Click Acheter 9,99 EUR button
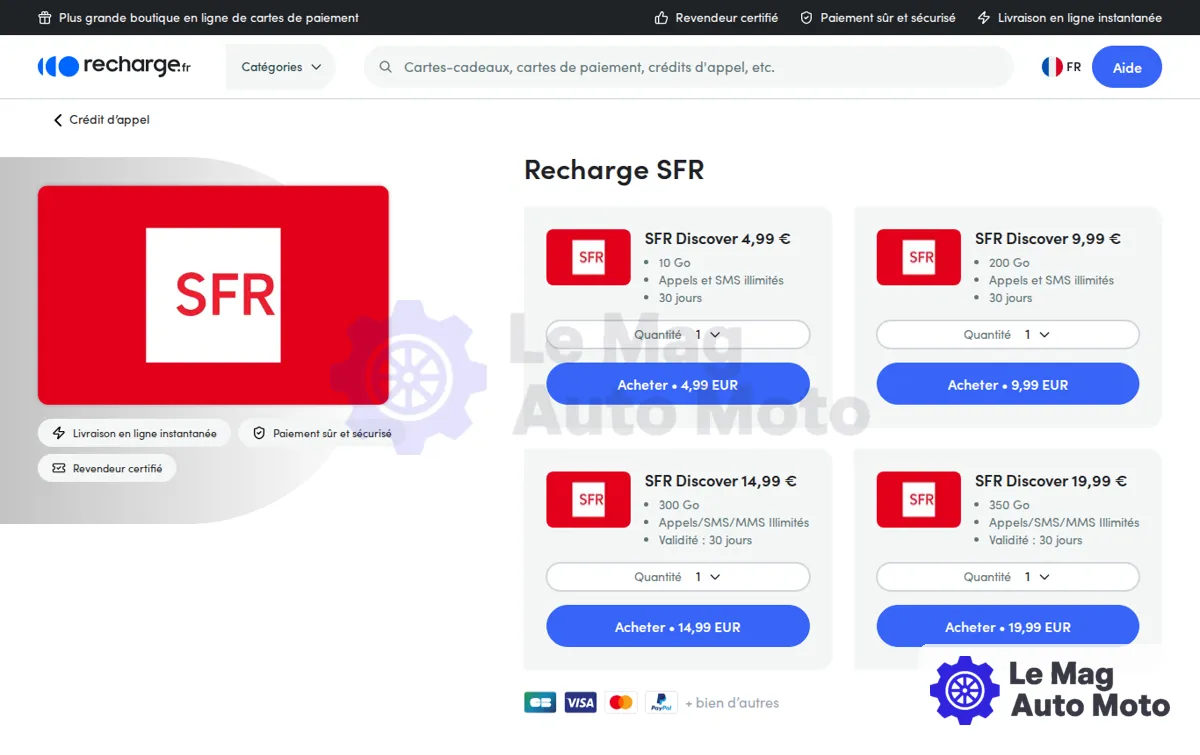Viewport: 1200px width, 755px height. click(x=1008, y=384)
